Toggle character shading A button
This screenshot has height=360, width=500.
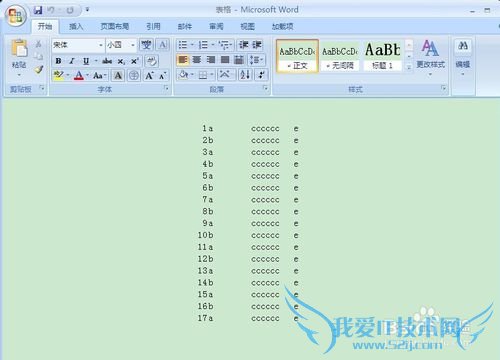118,76
